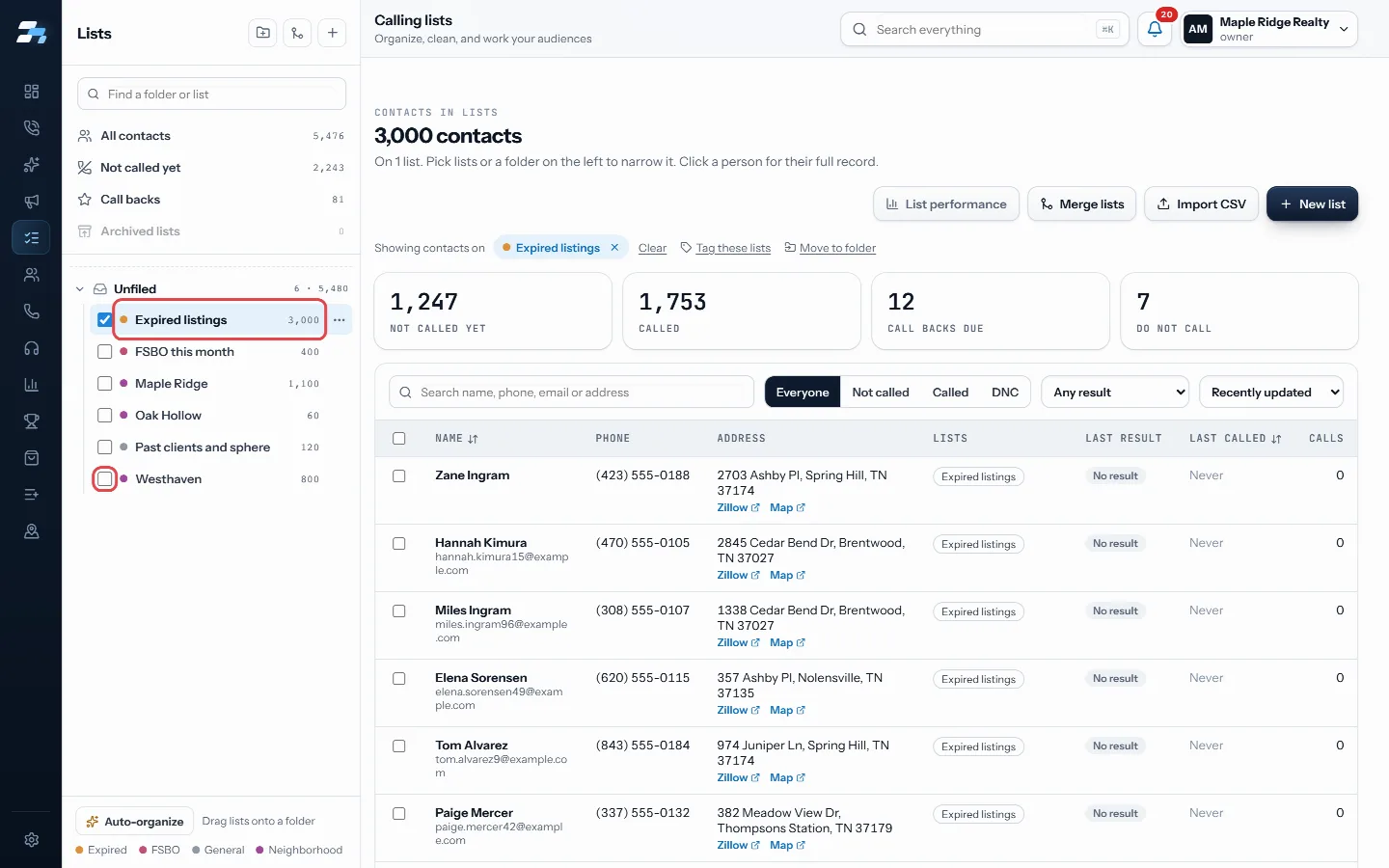Sort by Last Called column arrows

pos(1276,439)
